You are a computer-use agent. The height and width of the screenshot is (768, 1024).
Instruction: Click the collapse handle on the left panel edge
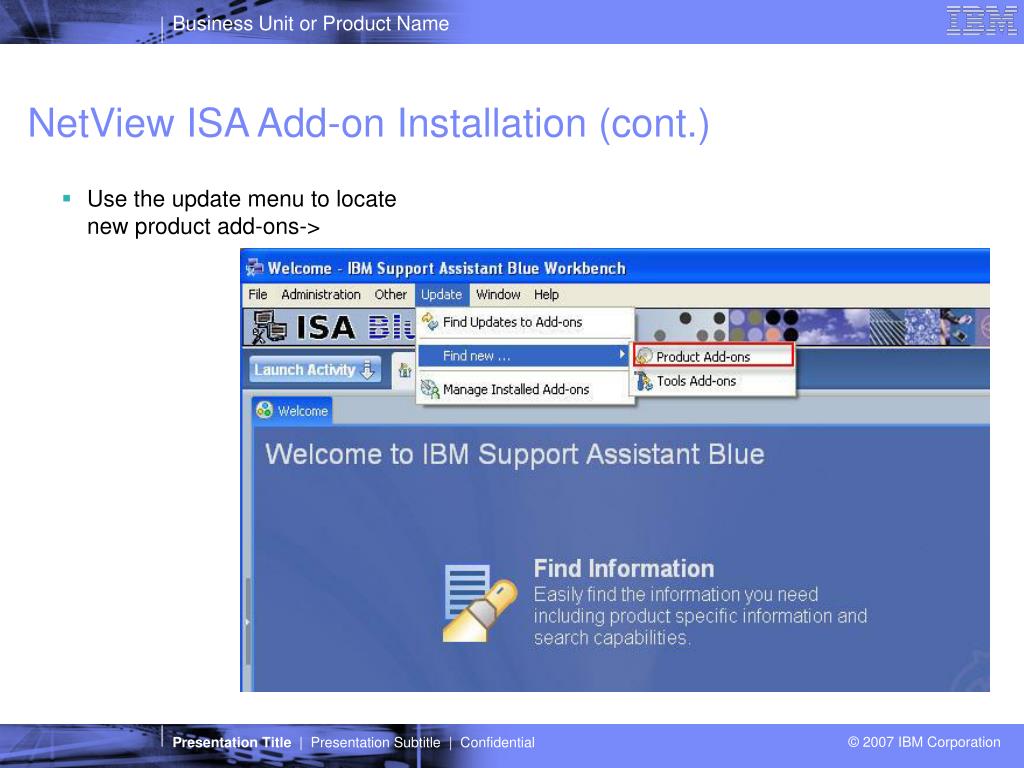(x=248, y=621)
